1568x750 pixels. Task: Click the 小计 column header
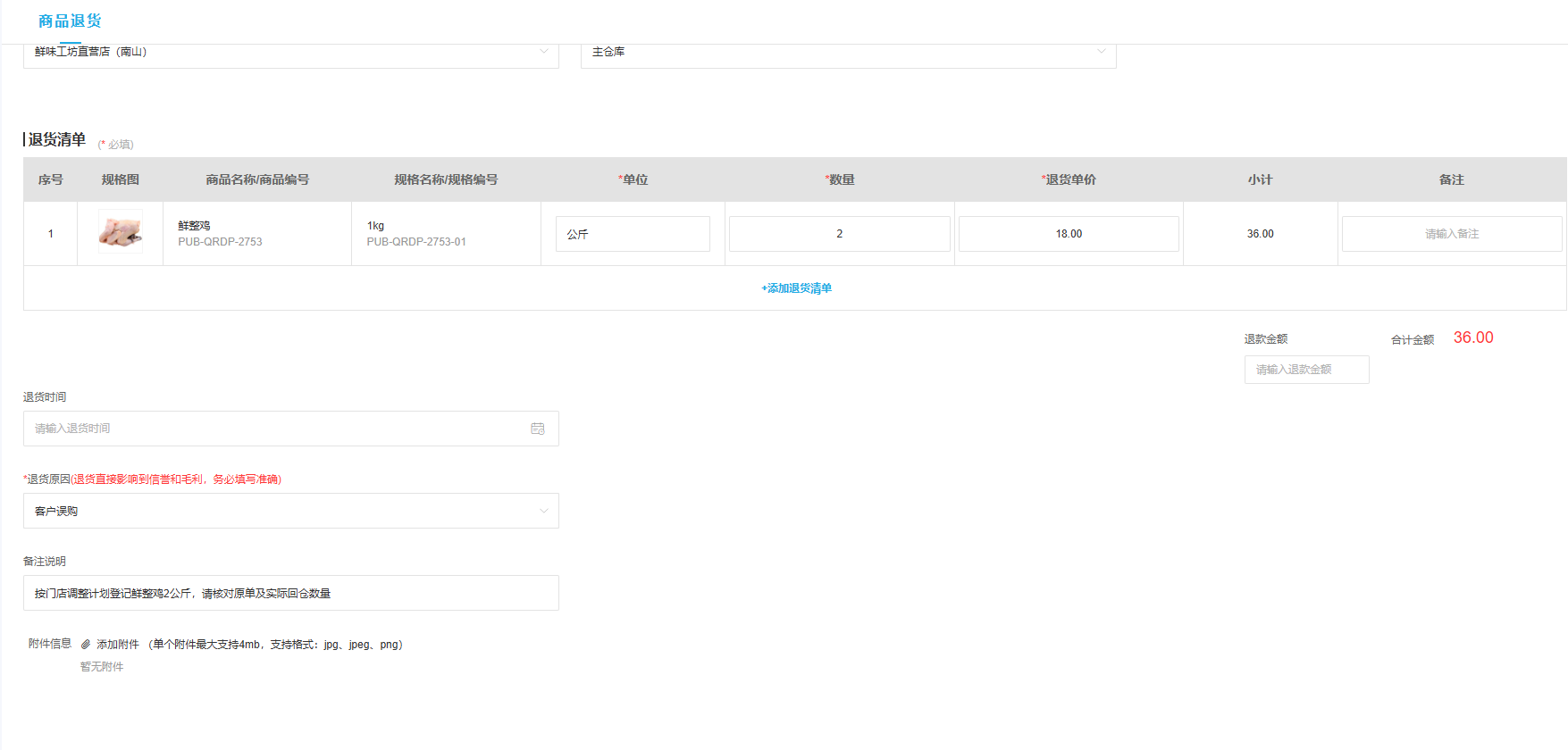pos(1261,179)
